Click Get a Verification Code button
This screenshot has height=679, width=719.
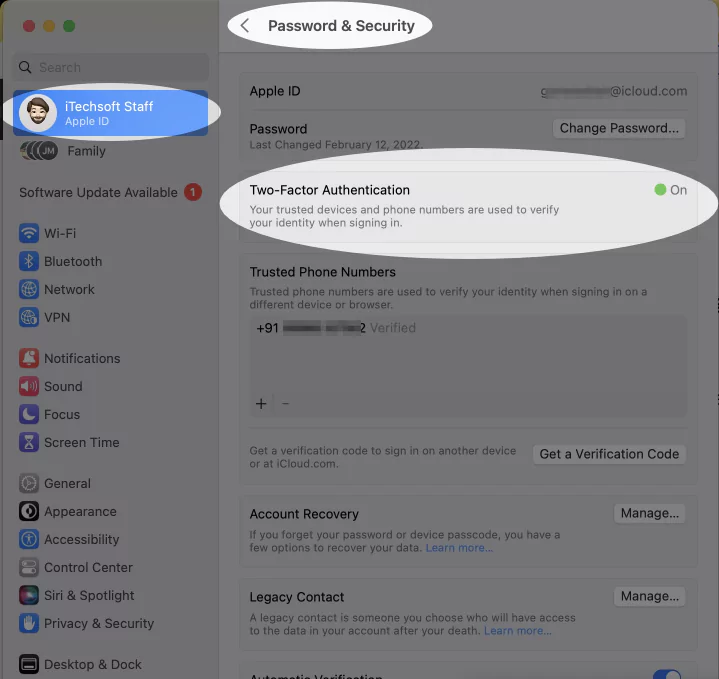pos(609,454)
